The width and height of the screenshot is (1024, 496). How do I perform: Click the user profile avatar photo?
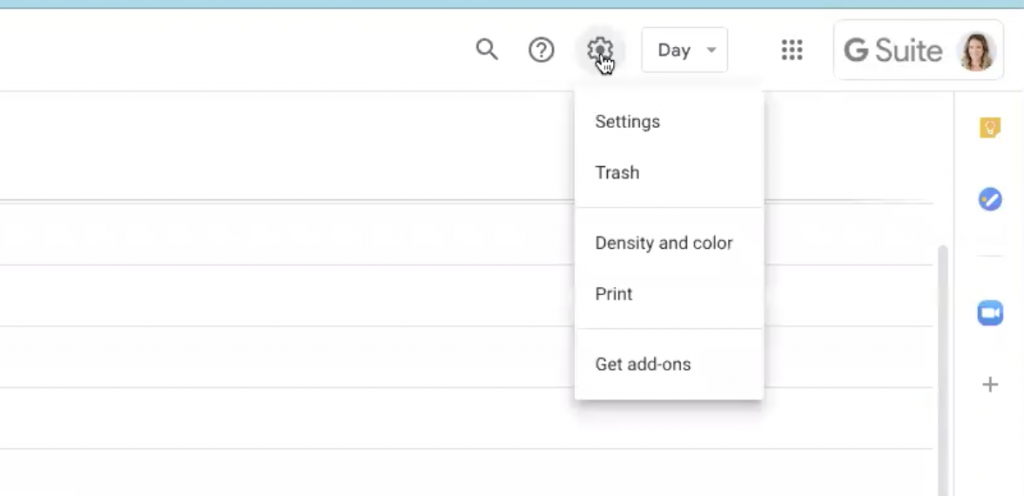[976, 50]
